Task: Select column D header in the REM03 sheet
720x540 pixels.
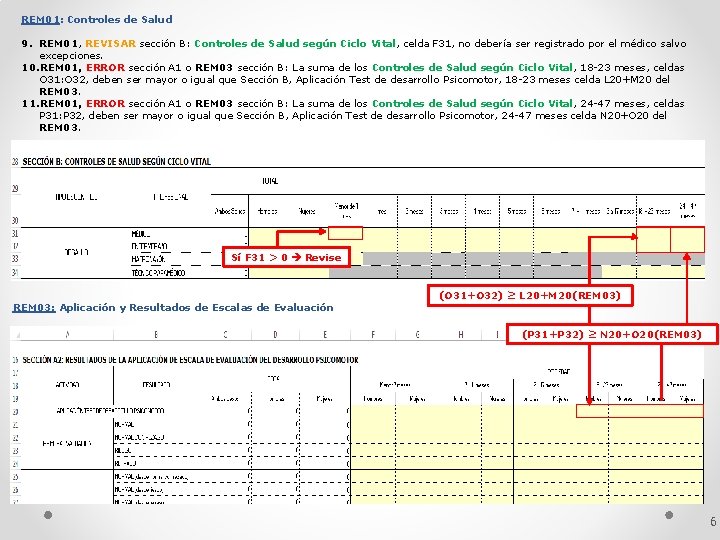Action: click(275, 335)
